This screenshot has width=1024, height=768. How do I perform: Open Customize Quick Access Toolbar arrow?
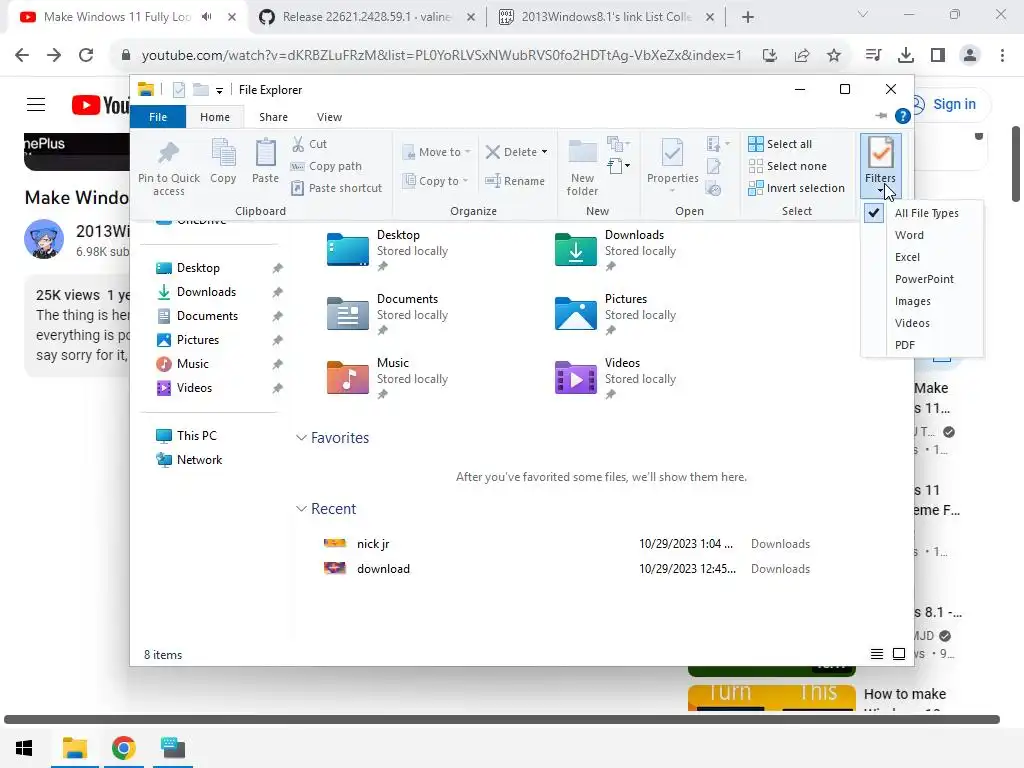coord(219,91)
